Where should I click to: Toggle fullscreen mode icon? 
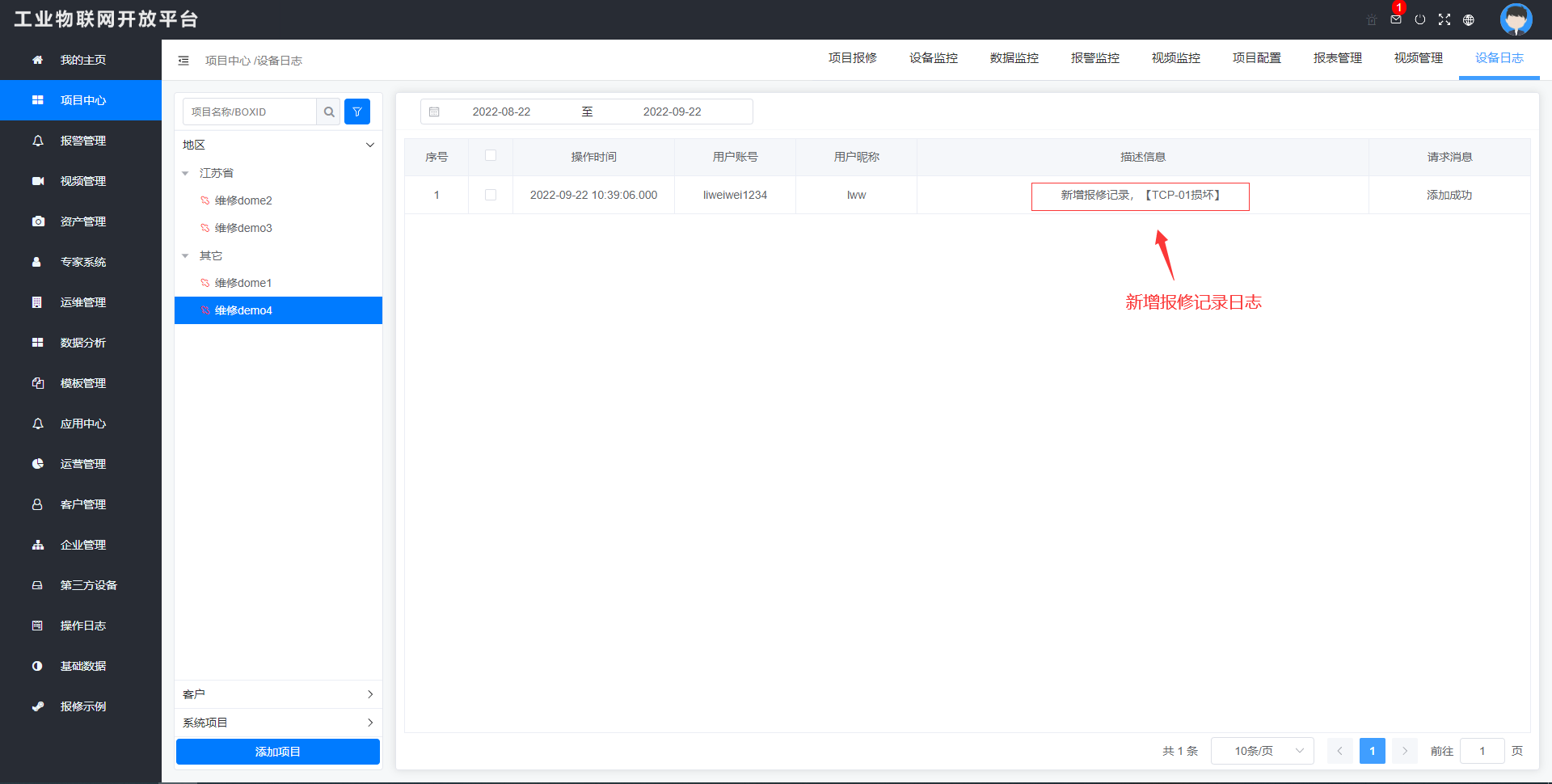coord(1444,19)
